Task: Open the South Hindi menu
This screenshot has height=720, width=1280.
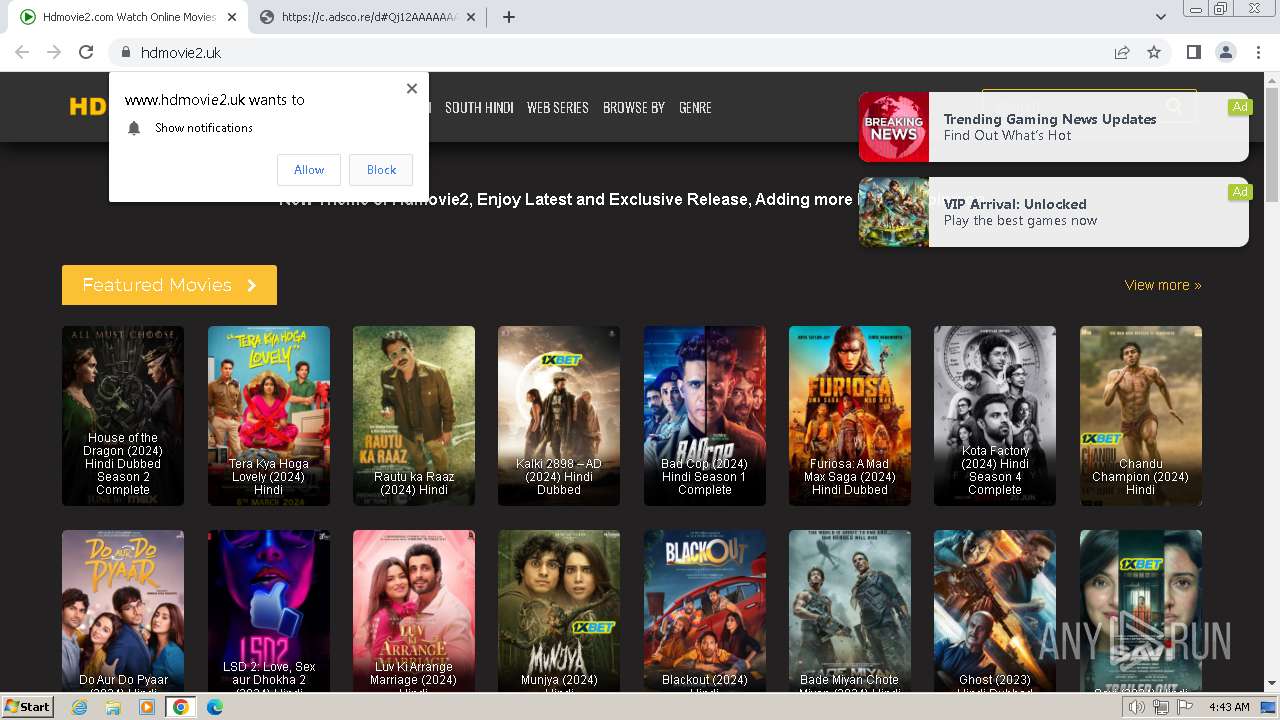Action: pos(479,107)
